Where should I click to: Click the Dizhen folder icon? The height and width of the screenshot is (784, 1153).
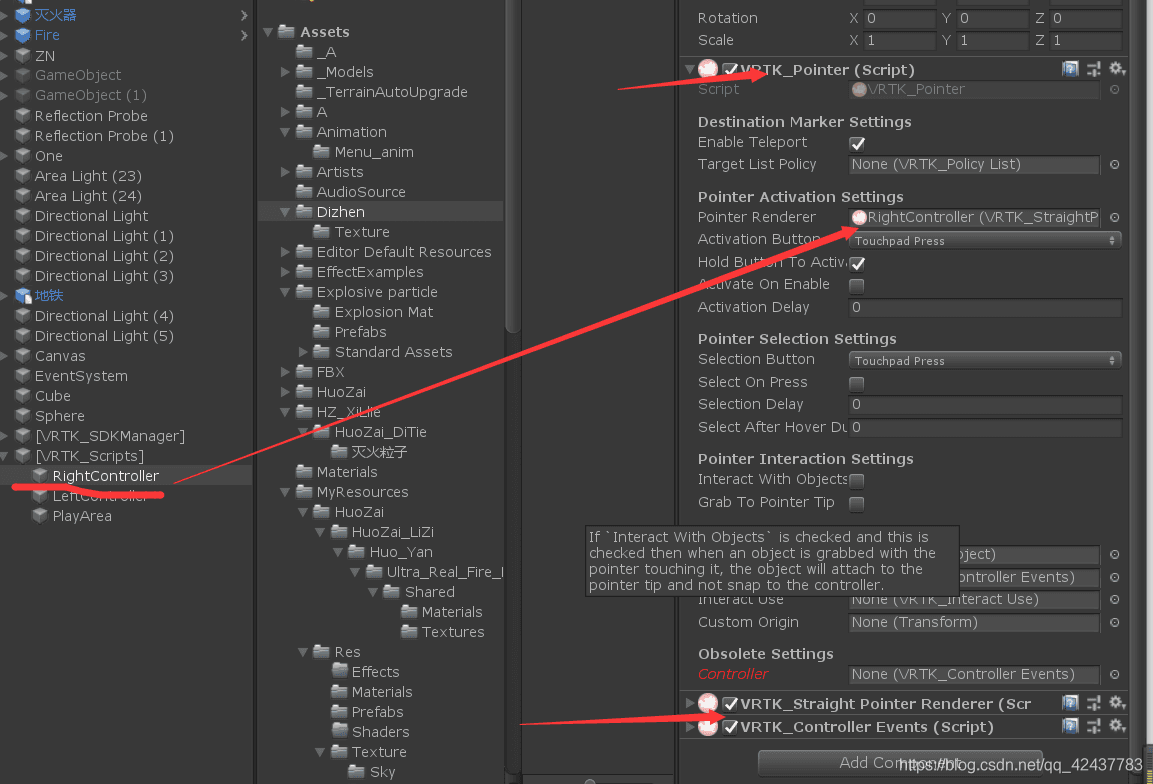coord(304,212)
